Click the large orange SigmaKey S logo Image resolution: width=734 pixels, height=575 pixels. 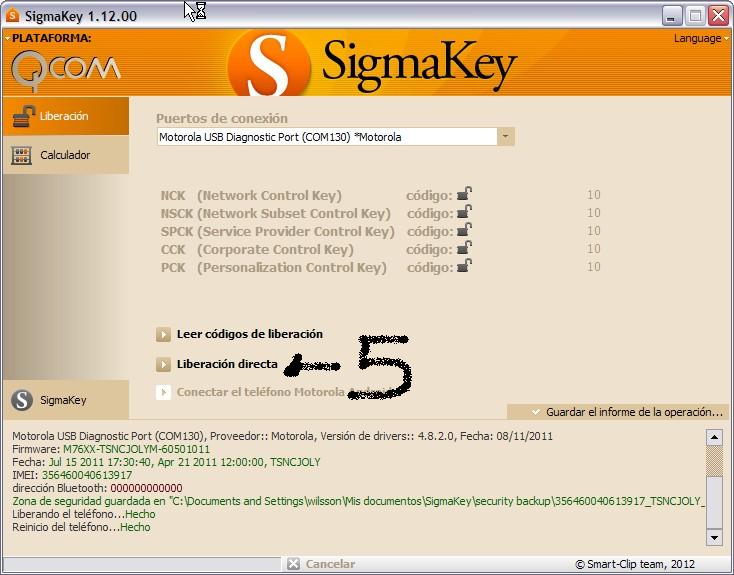[x=269, y=63]
